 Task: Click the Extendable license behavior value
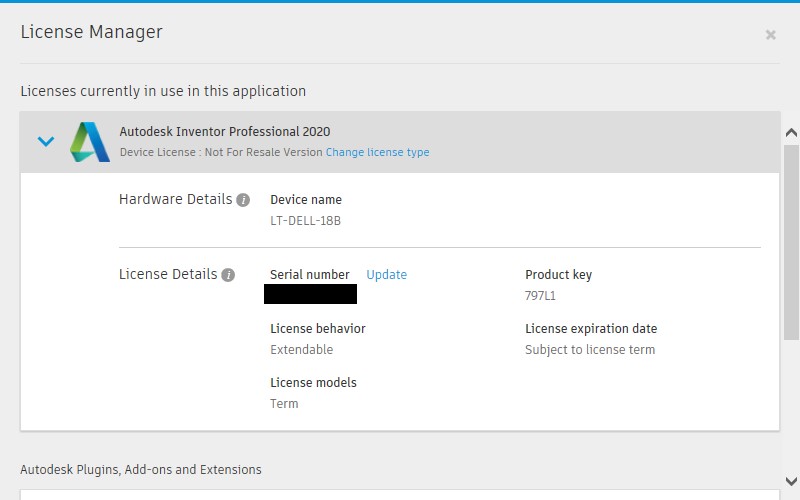click(301, 350)
